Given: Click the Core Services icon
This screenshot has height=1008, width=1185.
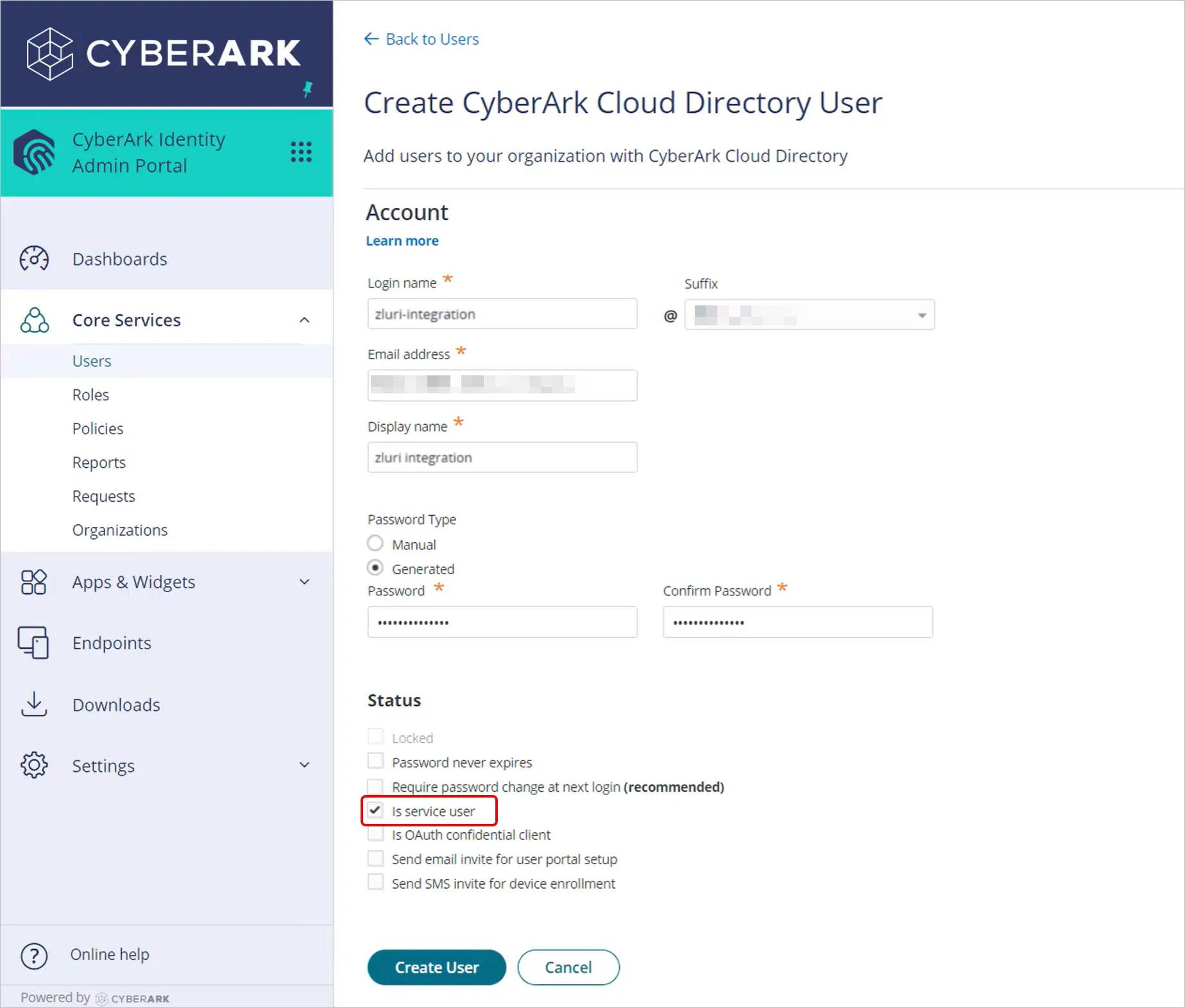Looking at the screenshot, I should click(x=34, y=320).
